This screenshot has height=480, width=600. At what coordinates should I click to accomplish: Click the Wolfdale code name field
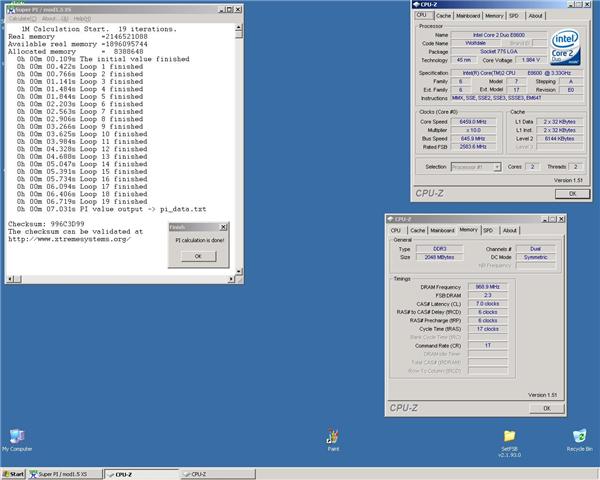pos(475,43)
